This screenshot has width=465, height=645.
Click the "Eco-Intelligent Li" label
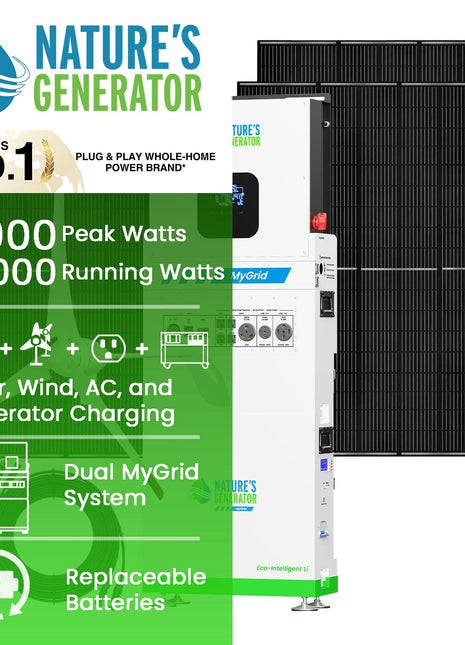point(282,568)
